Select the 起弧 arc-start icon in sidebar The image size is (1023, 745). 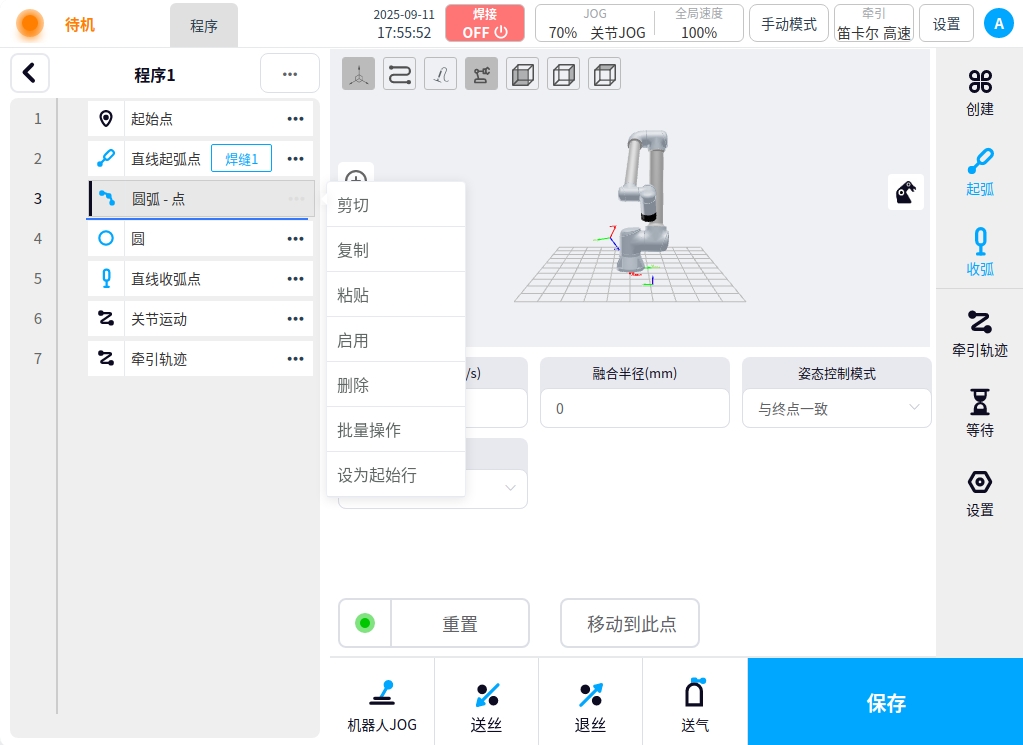979,171
